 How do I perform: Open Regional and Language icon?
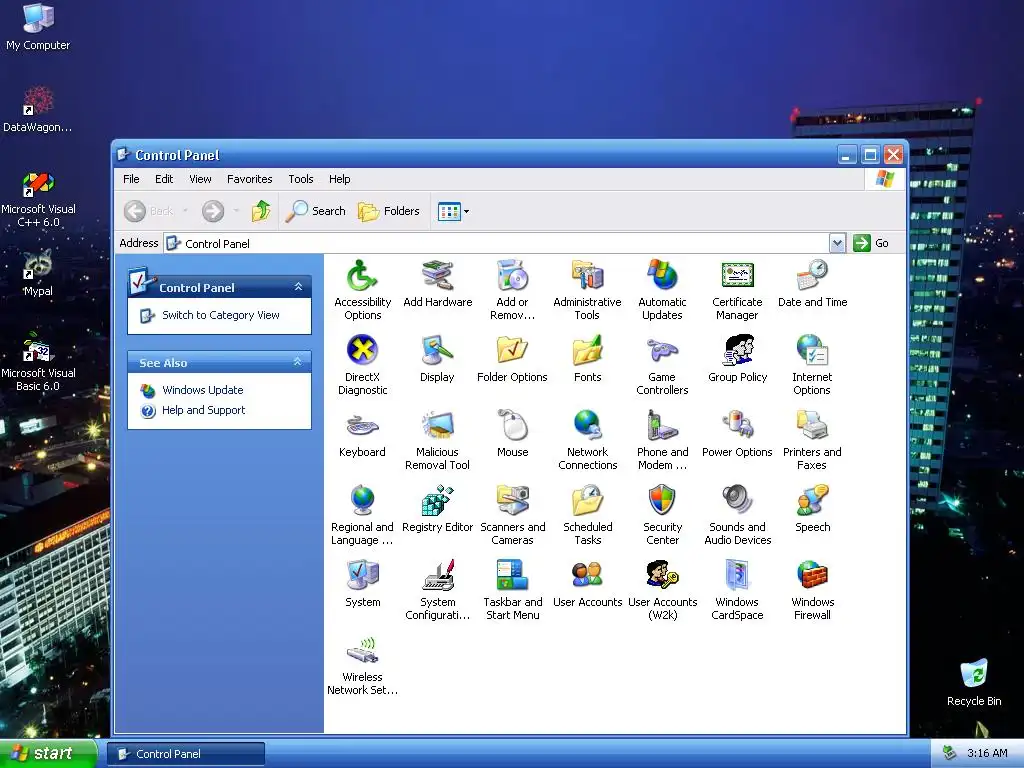point(362,515)
